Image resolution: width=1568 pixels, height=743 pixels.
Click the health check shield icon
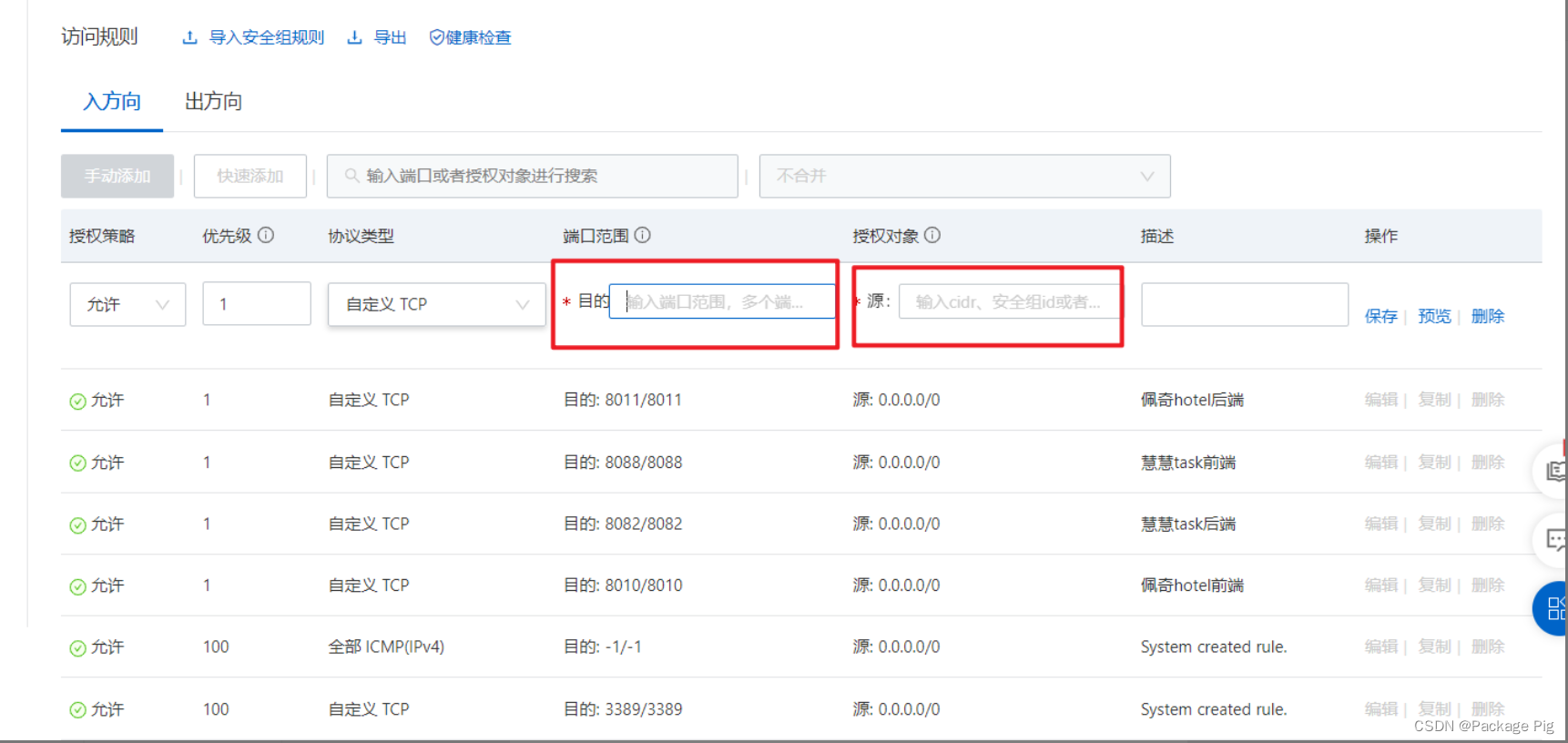point(436,37)
